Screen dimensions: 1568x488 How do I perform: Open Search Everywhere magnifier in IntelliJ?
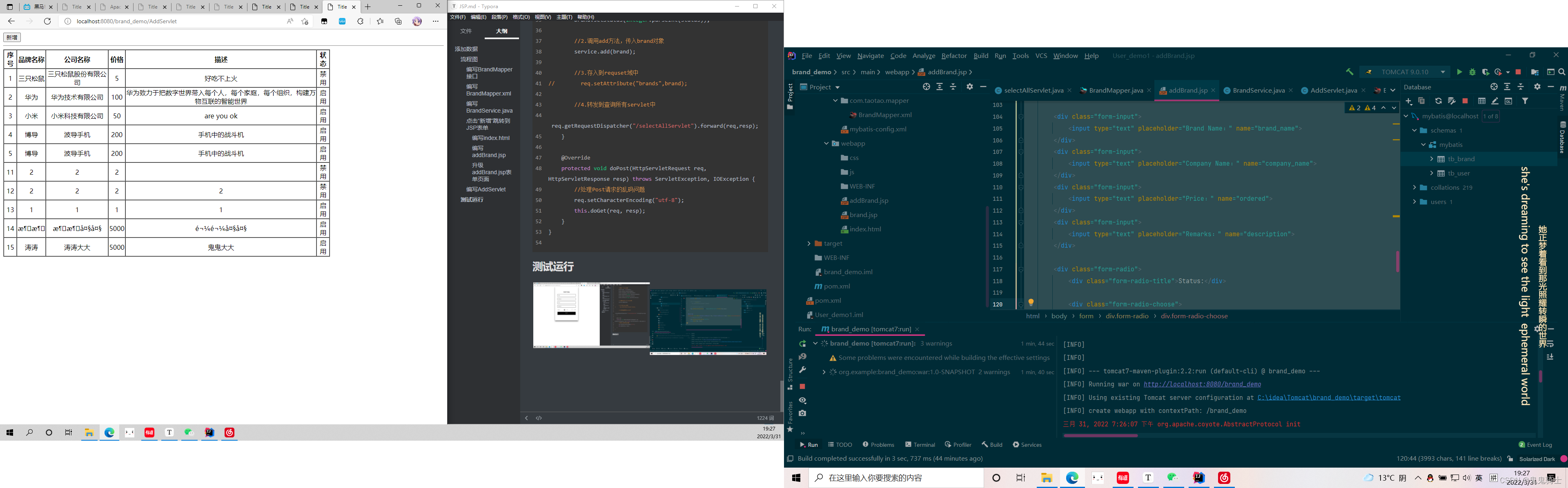pyautogui.click(x=1562, y=72)
